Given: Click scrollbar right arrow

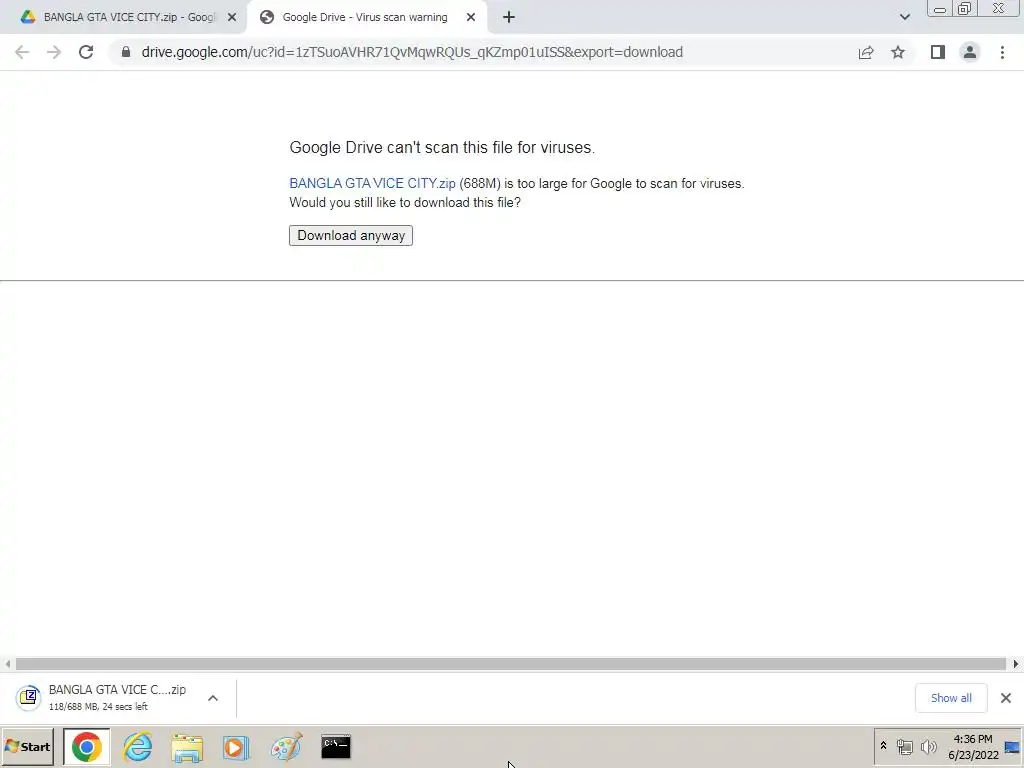Looking at the screenshot, I should (1016, 664).
